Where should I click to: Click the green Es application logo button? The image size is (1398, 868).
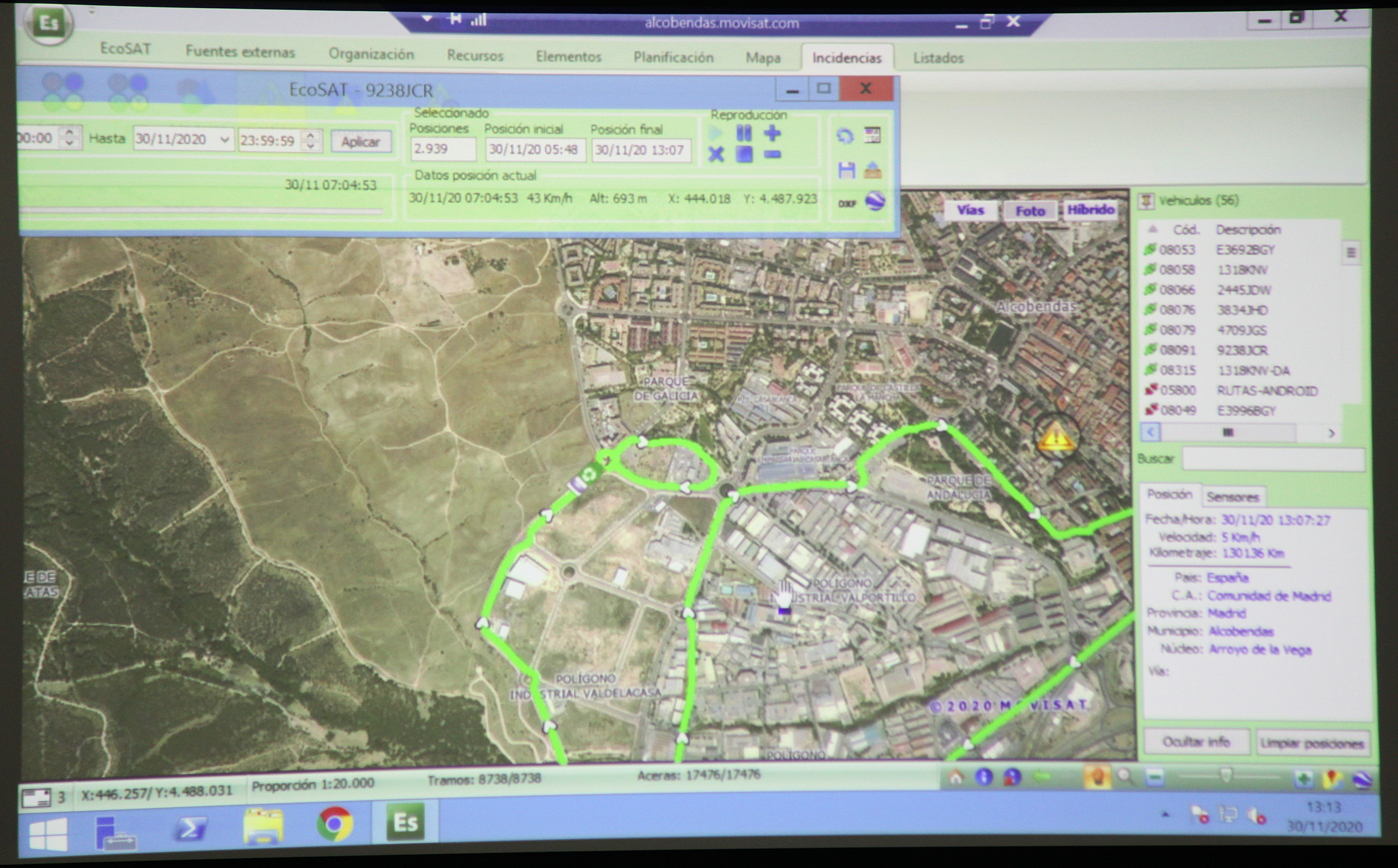pyautogui.click(x=48, y=24)
